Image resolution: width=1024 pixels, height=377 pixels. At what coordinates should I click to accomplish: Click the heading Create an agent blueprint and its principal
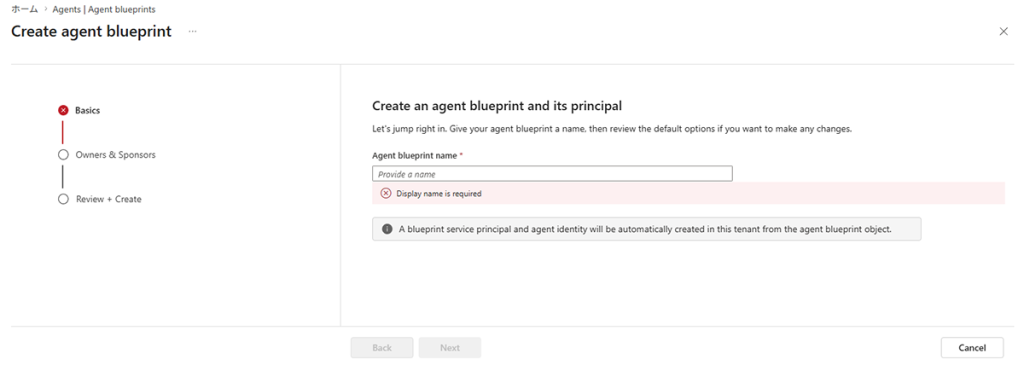tap(496, 105)
